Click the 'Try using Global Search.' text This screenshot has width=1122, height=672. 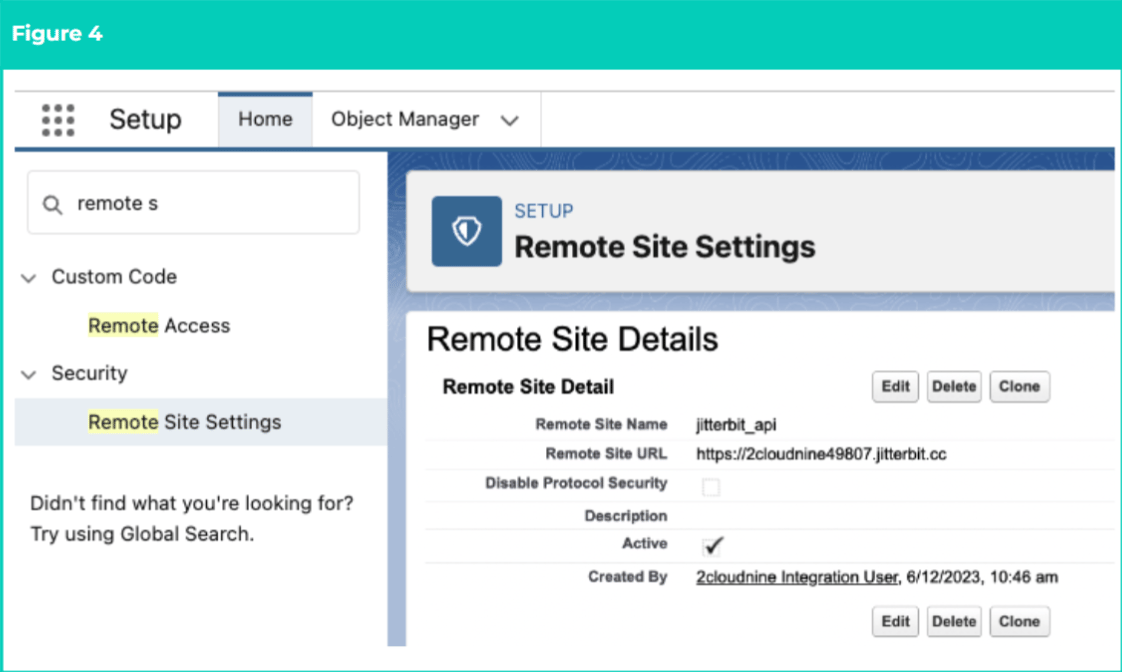142,534
